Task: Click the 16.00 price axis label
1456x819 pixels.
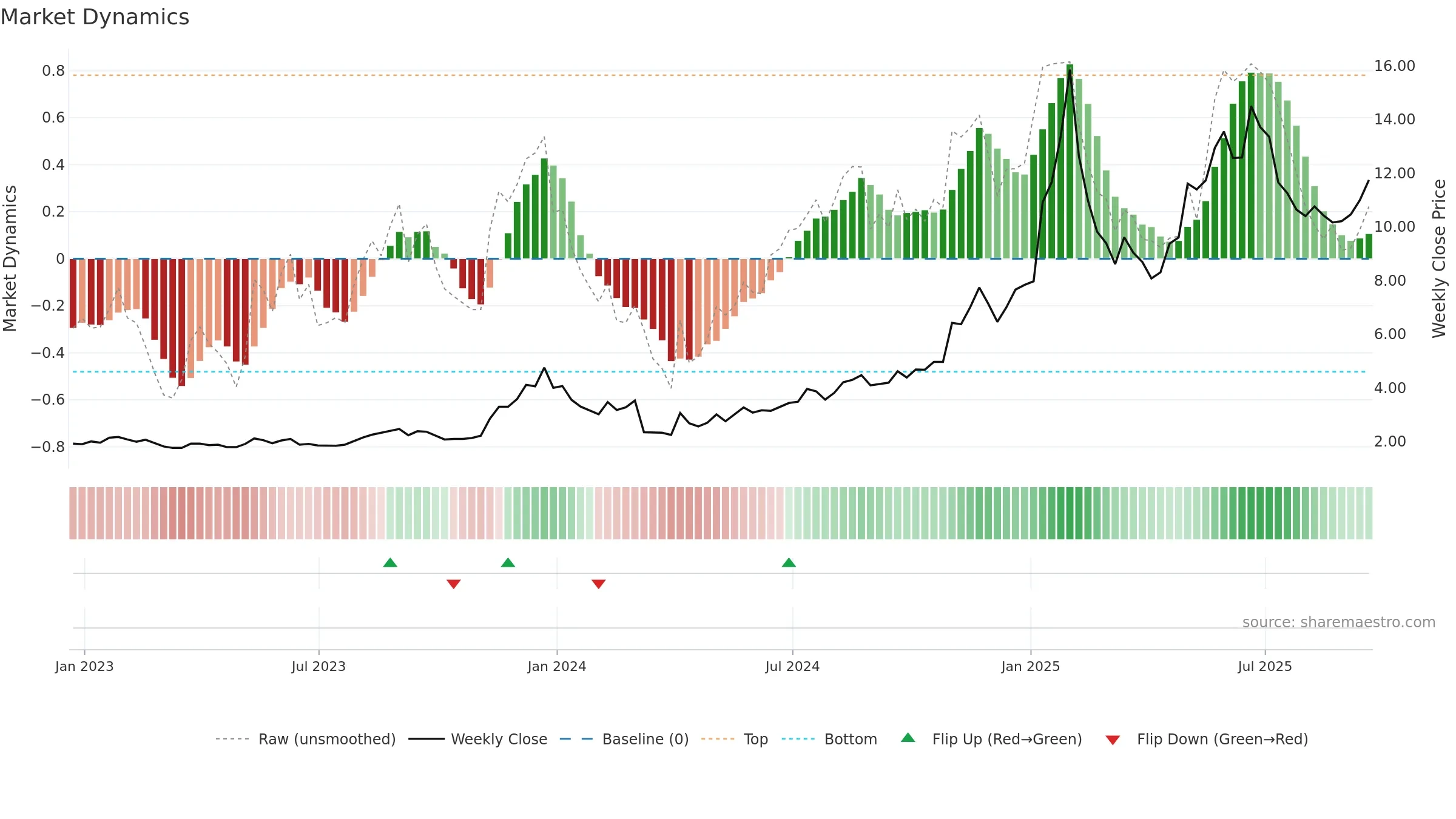Action: (1395, 66)
